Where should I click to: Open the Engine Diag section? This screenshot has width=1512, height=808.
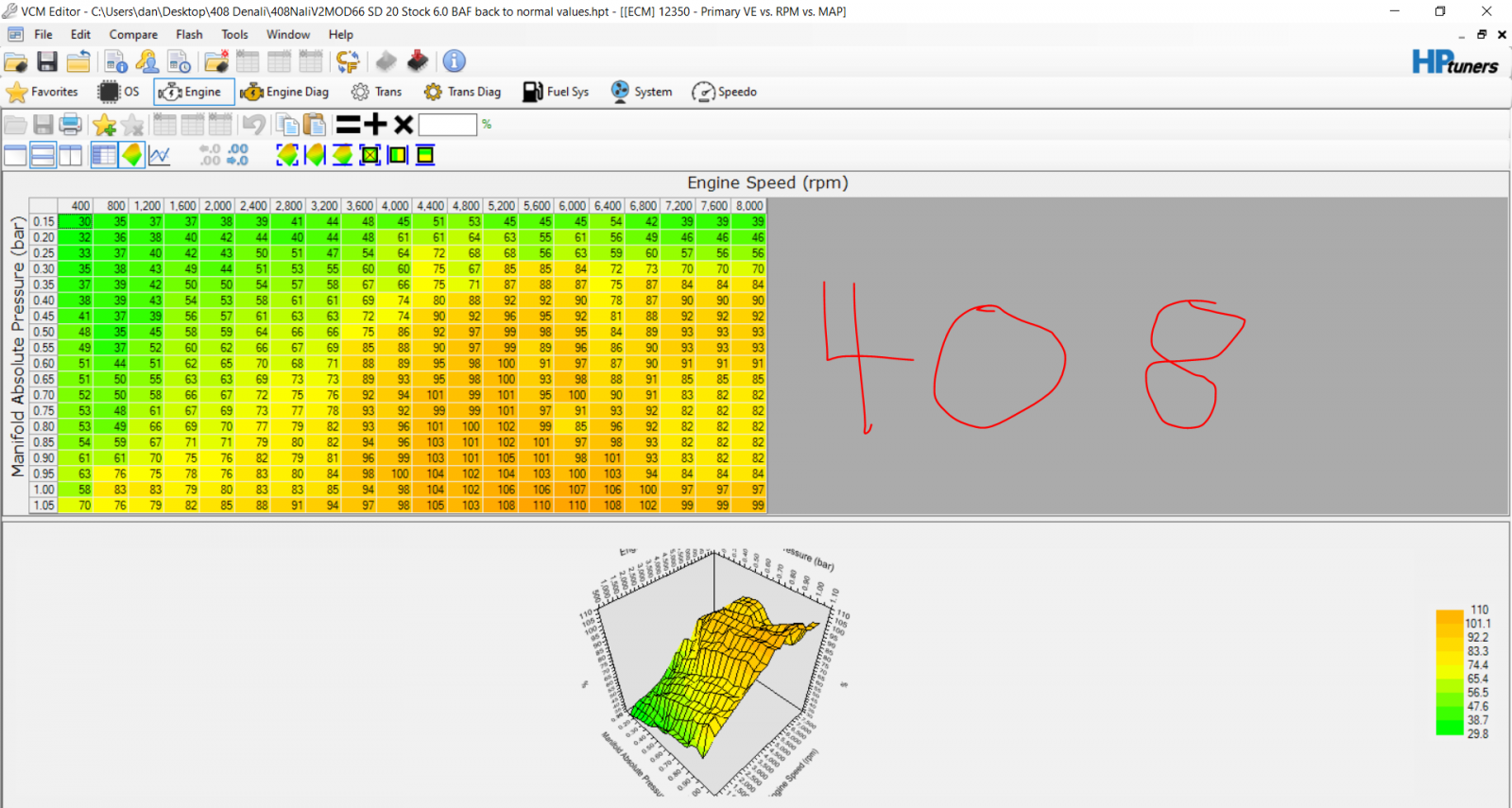pyautogui.click(x=285, y=92)
